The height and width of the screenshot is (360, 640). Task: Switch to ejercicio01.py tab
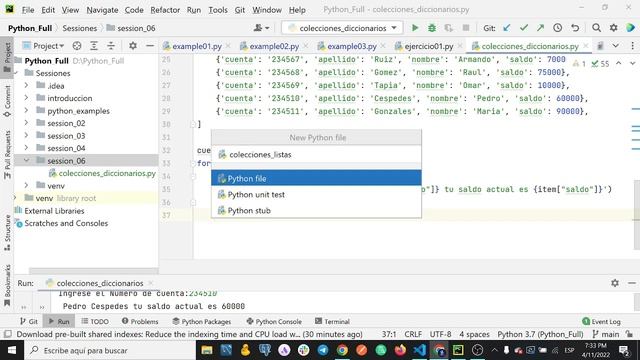(x=429, y=46)
